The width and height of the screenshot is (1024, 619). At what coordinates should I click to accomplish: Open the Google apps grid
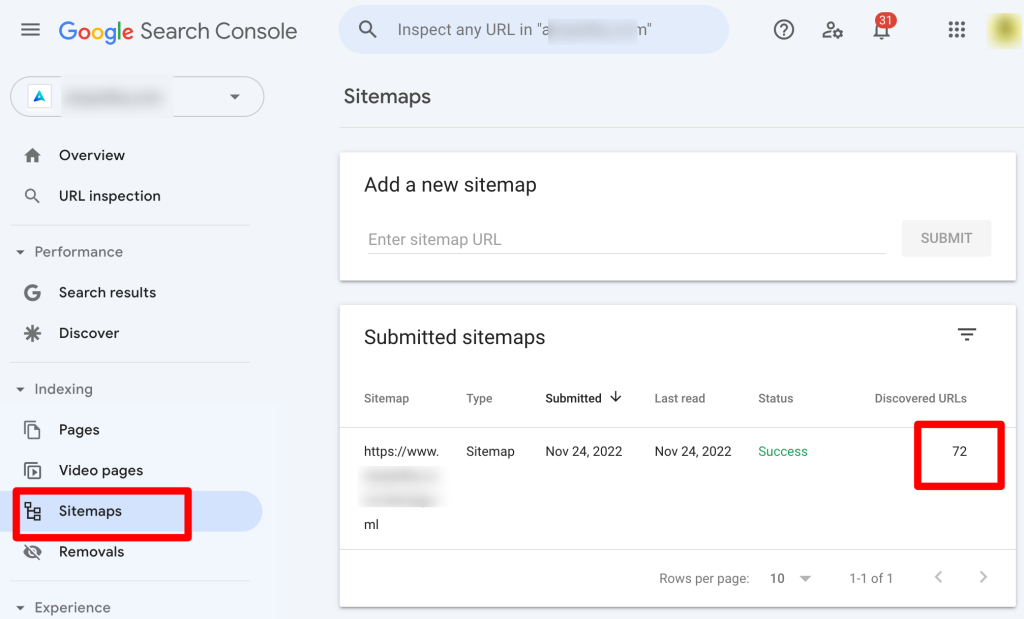pos(957,29)
